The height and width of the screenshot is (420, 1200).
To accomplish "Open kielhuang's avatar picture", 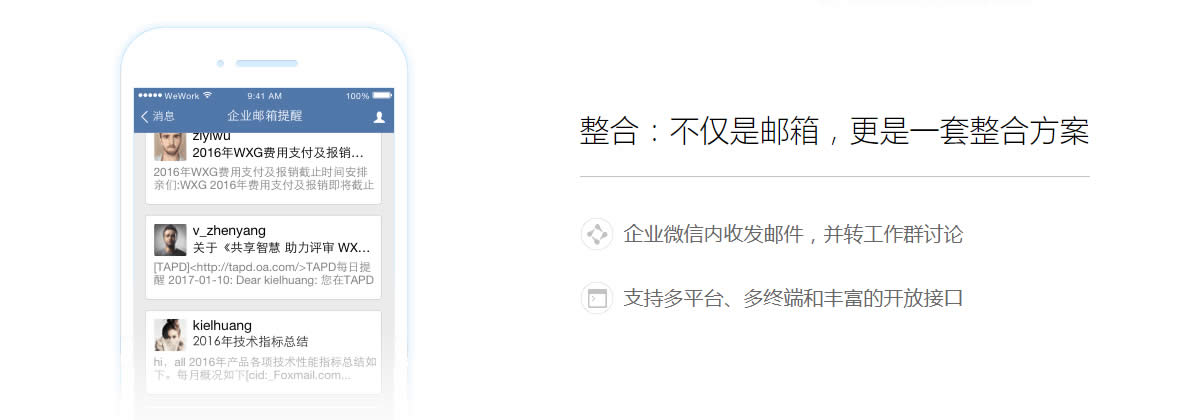I will (170, 335).
